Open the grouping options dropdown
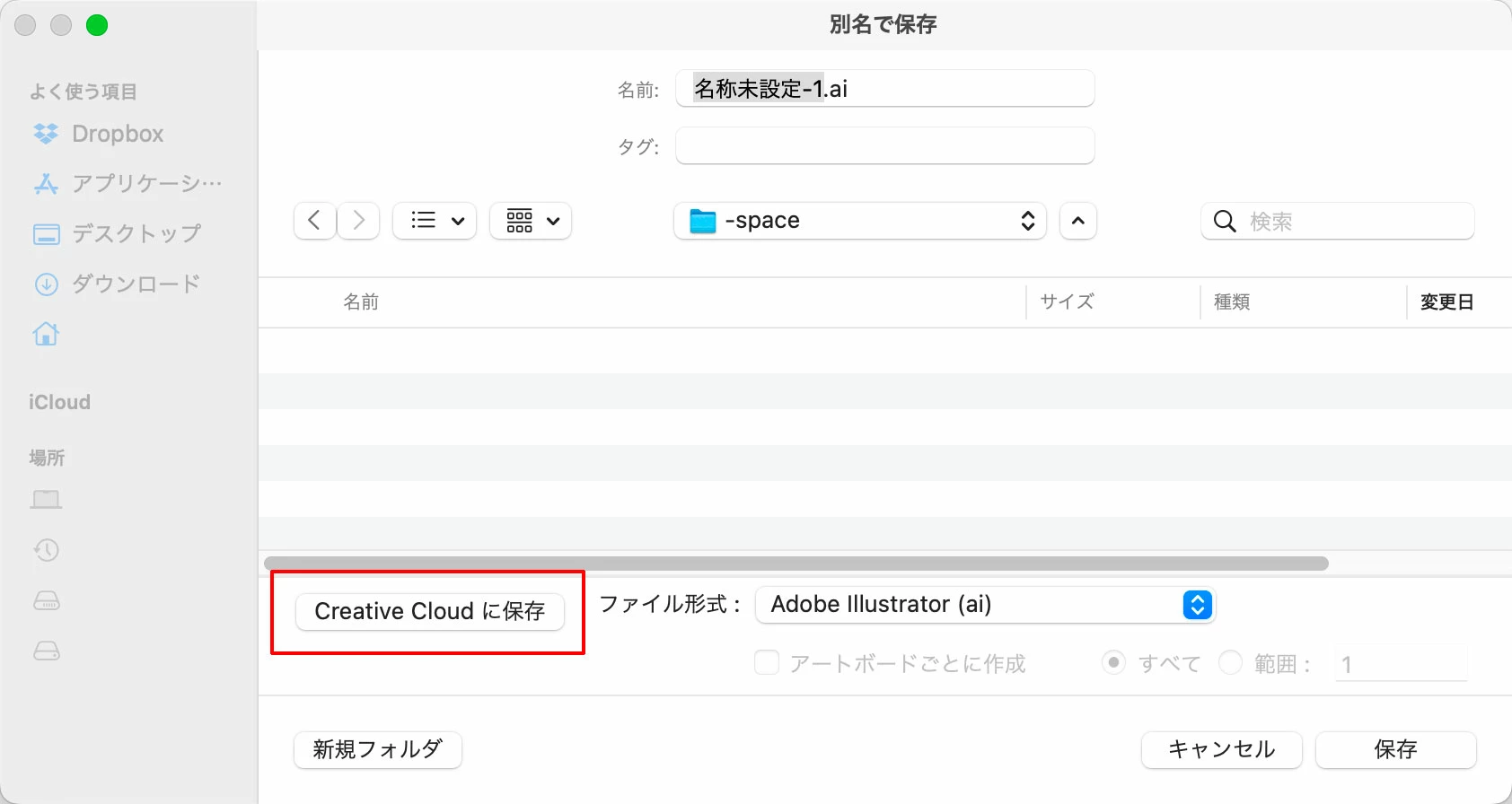Viewport: 1512px width, 804px height. pyautogui.click(x=531, y=221)
